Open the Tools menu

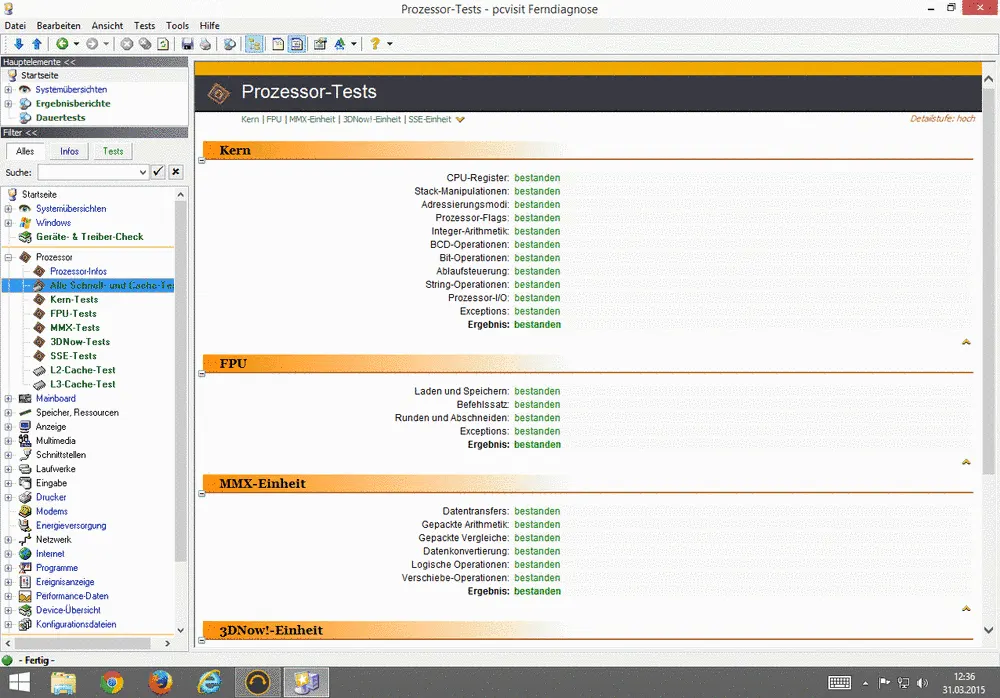pyautogui.click(x=177, y=26)
